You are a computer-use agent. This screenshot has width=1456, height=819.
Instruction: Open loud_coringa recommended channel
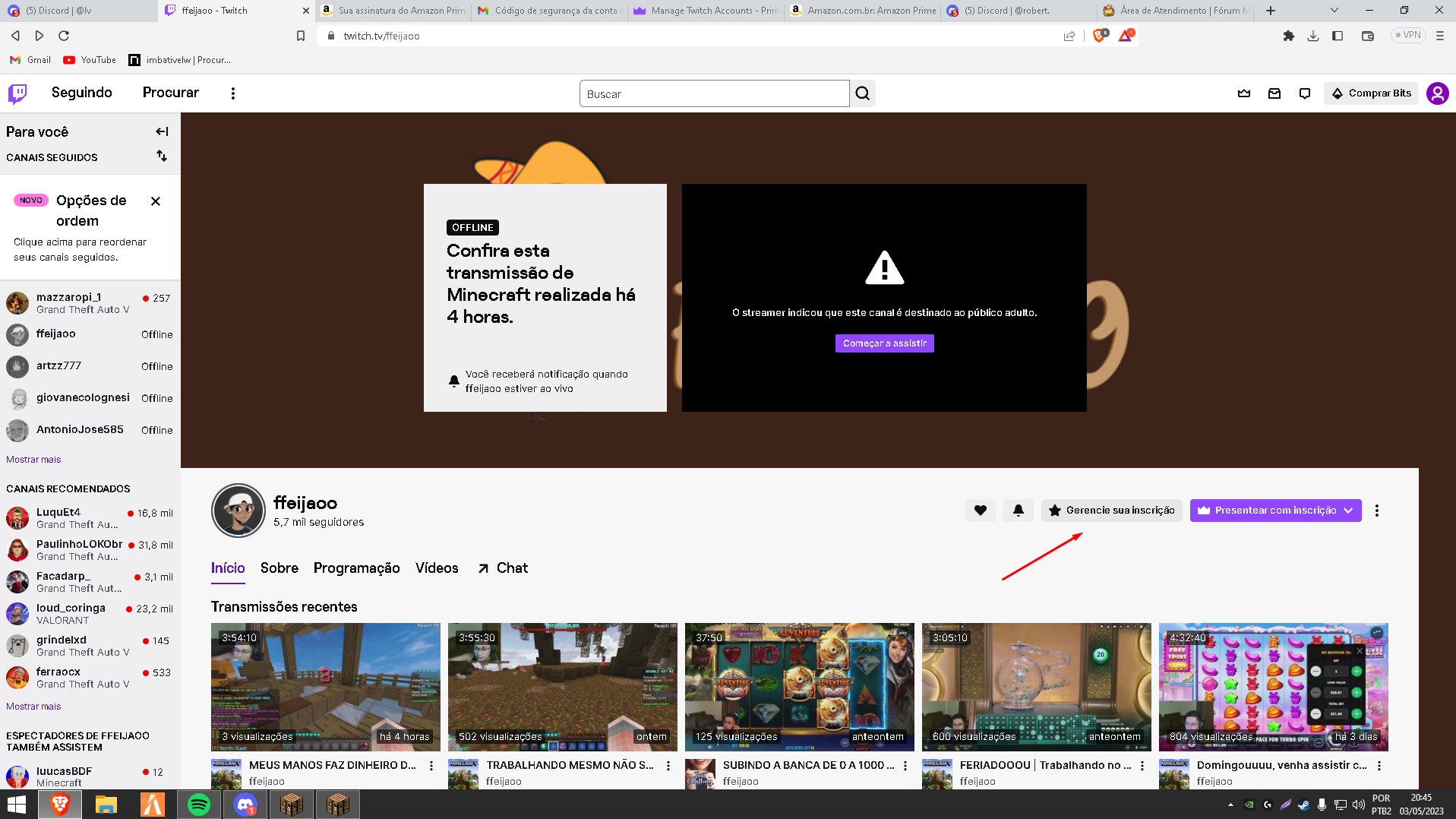tap(90, 614)
